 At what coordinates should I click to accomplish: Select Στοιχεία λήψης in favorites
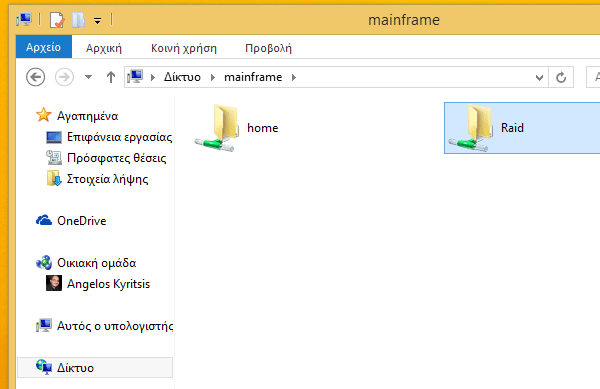tap(108, 179)
